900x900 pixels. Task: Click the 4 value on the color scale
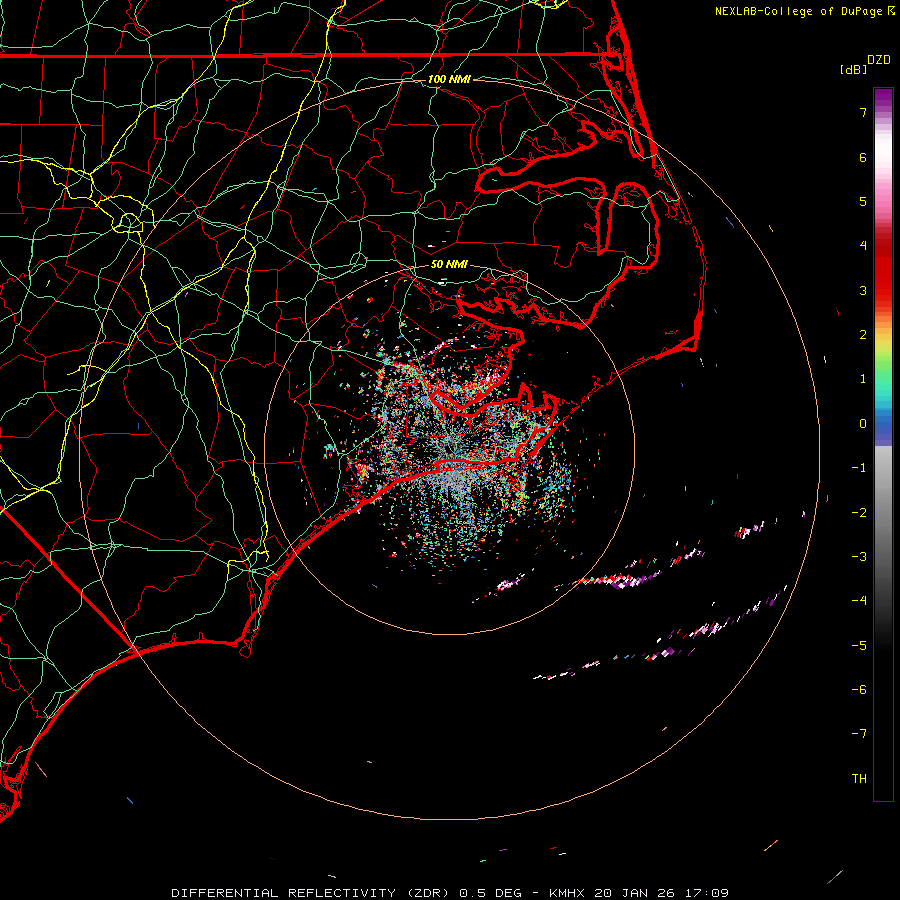coord(863,246)
